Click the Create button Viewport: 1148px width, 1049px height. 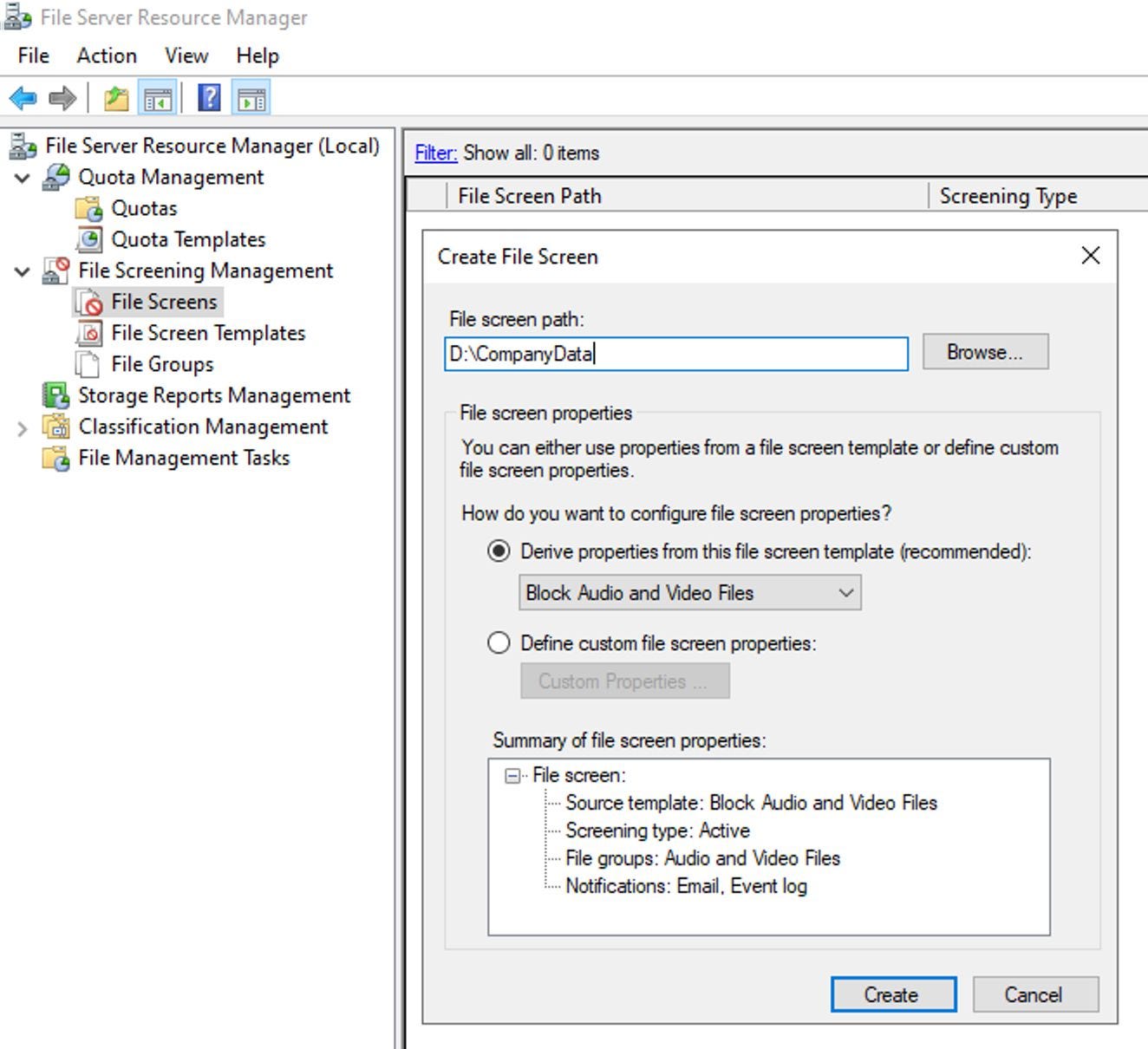[x=893, y=994]
